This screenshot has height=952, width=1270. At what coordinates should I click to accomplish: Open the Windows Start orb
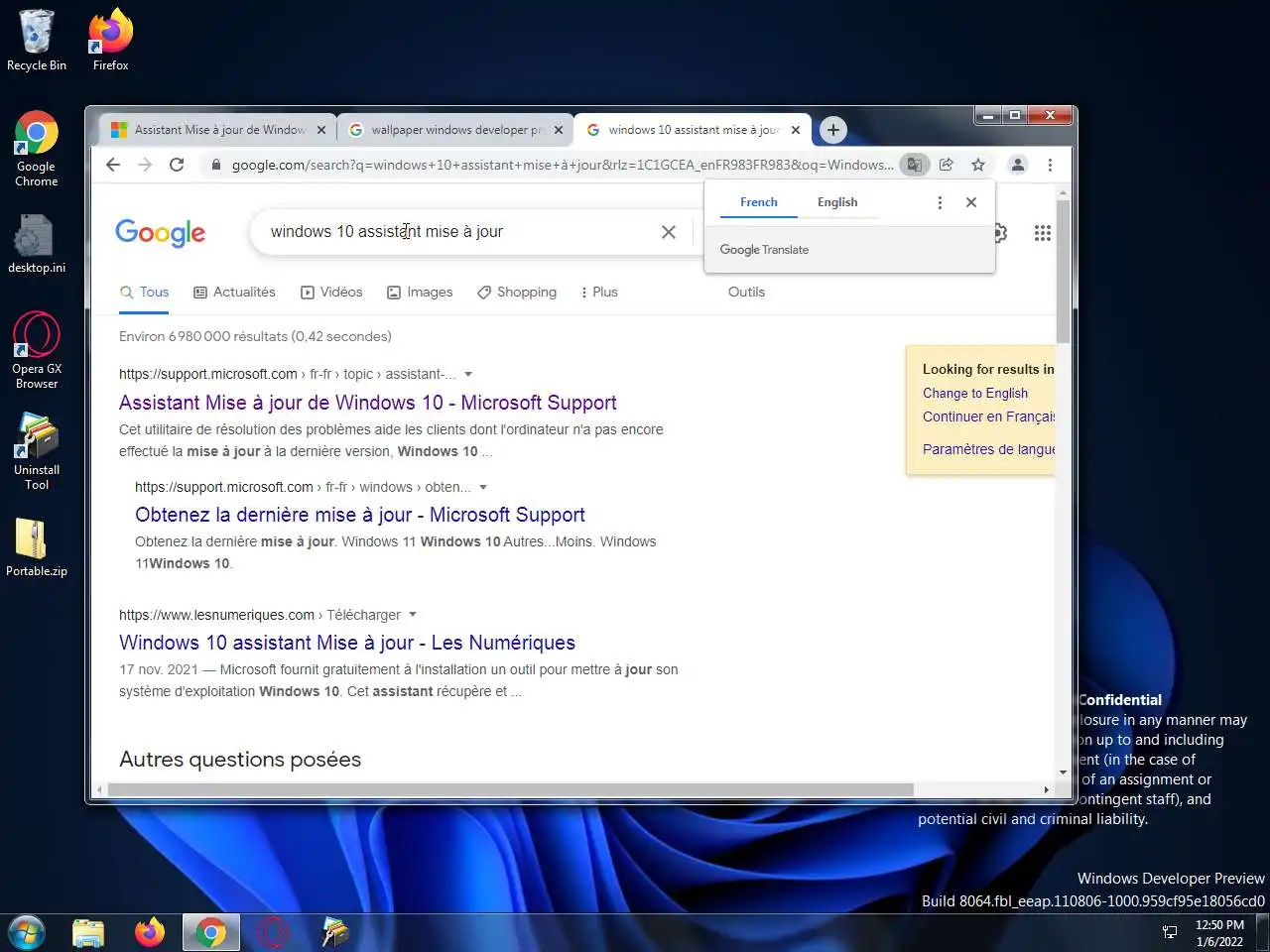(27, 933)
